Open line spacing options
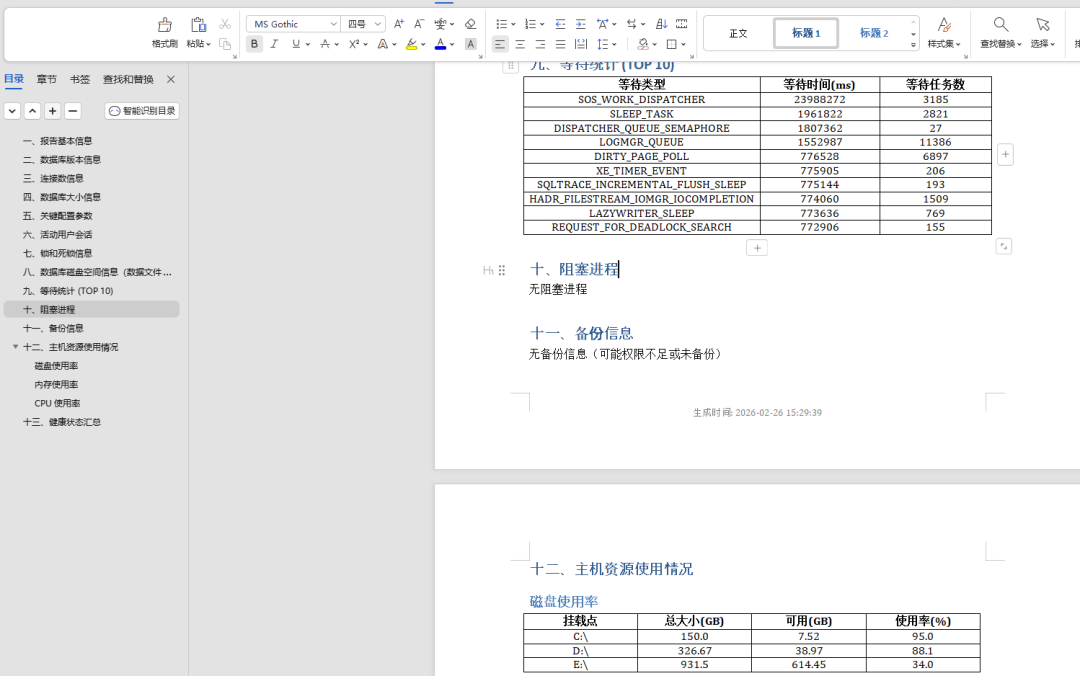 tap(603, 44)
